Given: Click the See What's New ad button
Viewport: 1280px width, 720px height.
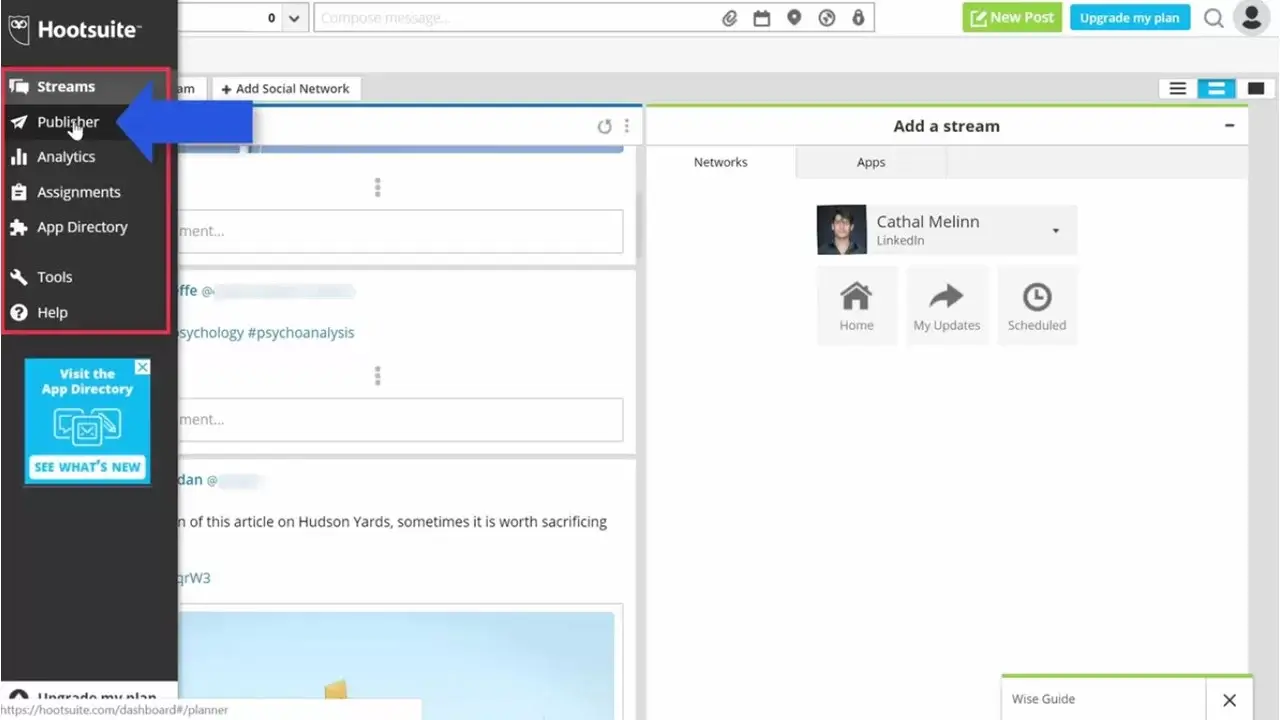Looking at the screenshot, I should coord(87,467).
